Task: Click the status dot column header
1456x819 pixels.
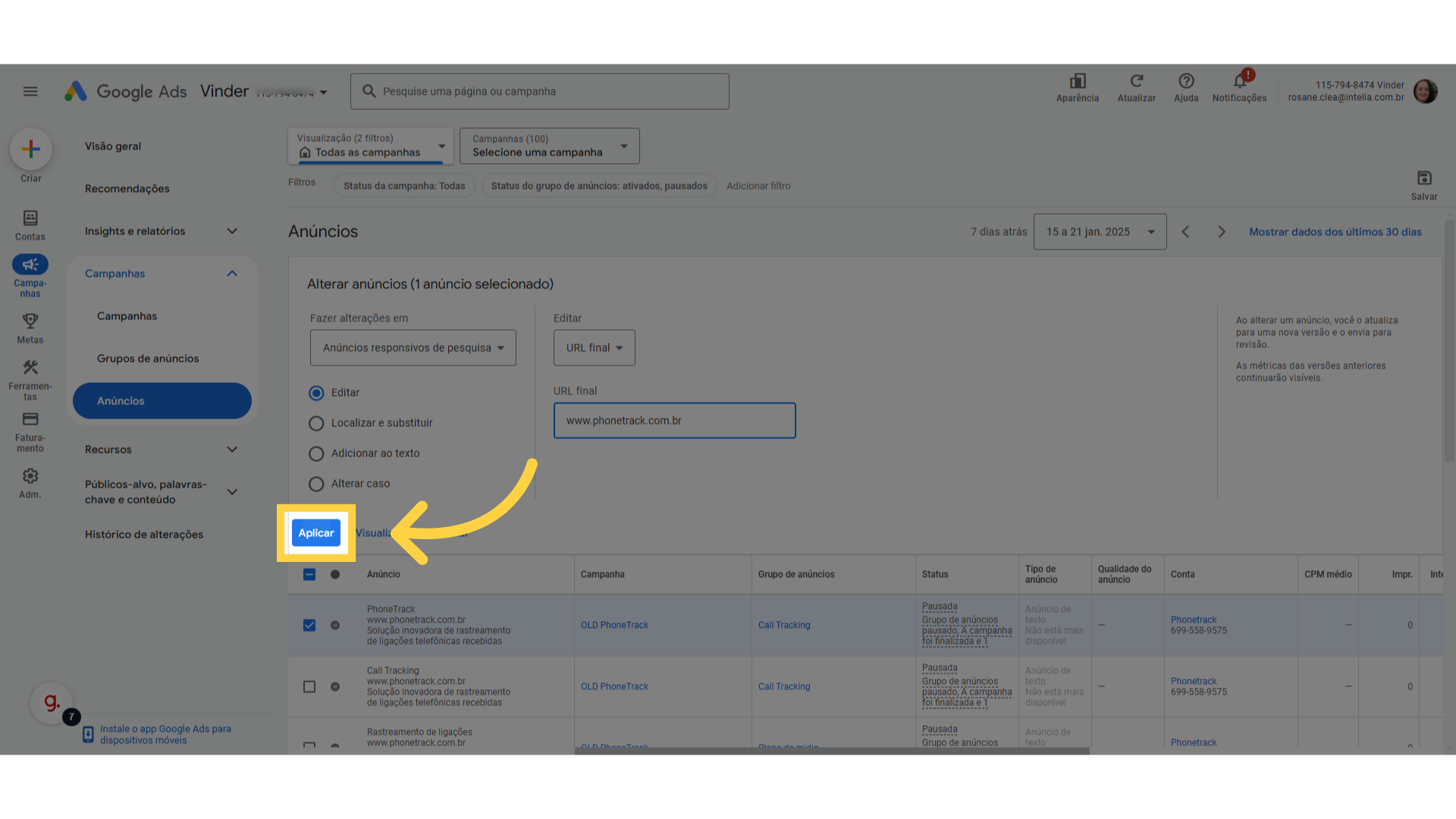Action: coord(335,575)
